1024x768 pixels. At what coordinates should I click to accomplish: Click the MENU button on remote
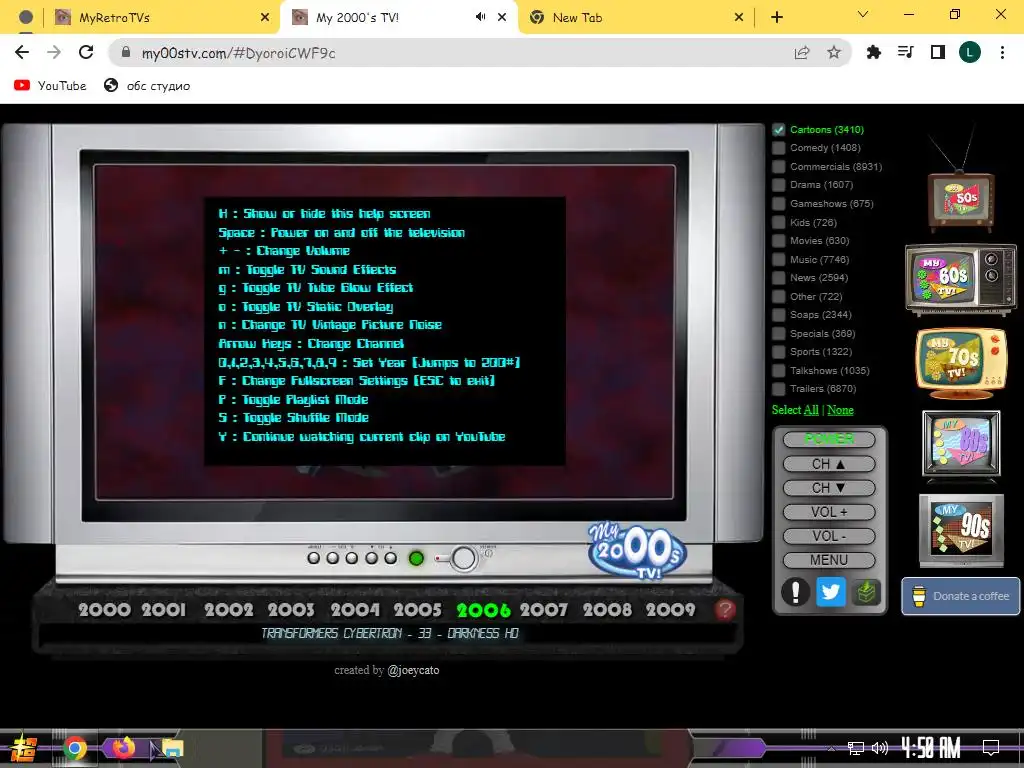point(829,560)
